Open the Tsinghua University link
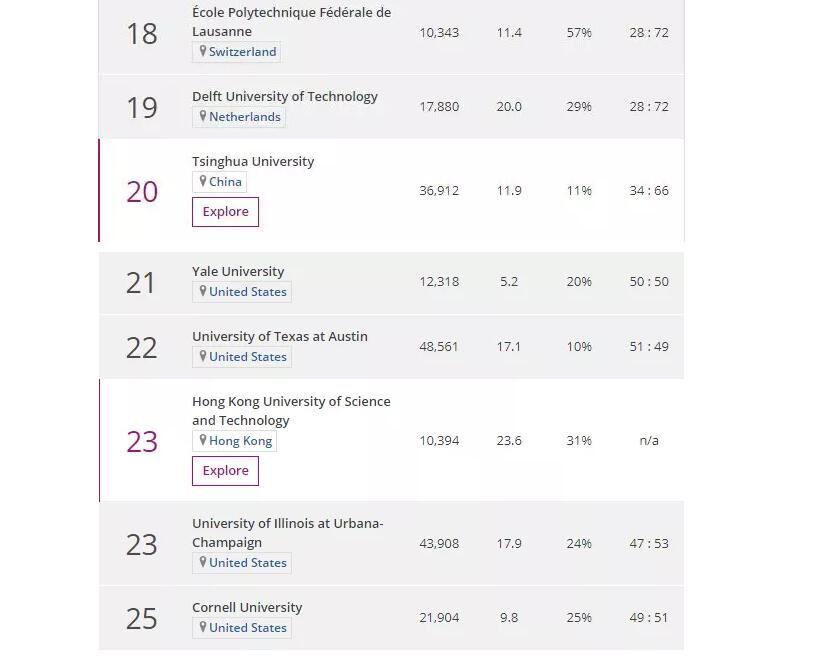The height and width of the screenshot is (666, 817). 253,161
